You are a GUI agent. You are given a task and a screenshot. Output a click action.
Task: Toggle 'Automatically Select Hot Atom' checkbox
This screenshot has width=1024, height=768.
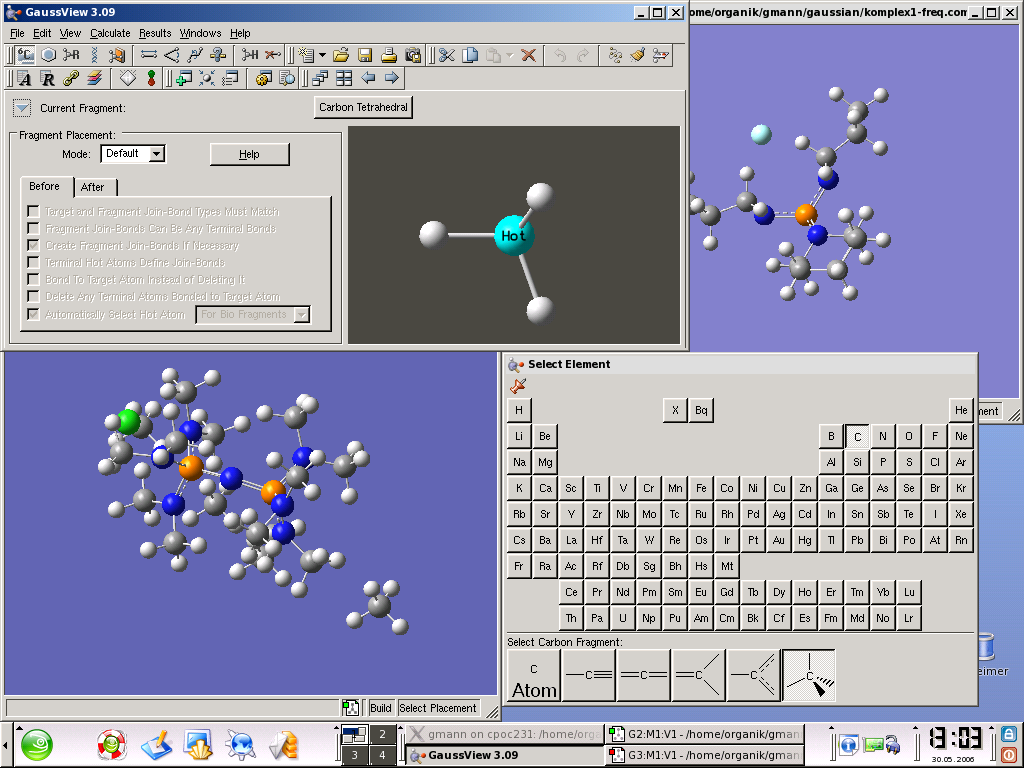pos(33,314)
